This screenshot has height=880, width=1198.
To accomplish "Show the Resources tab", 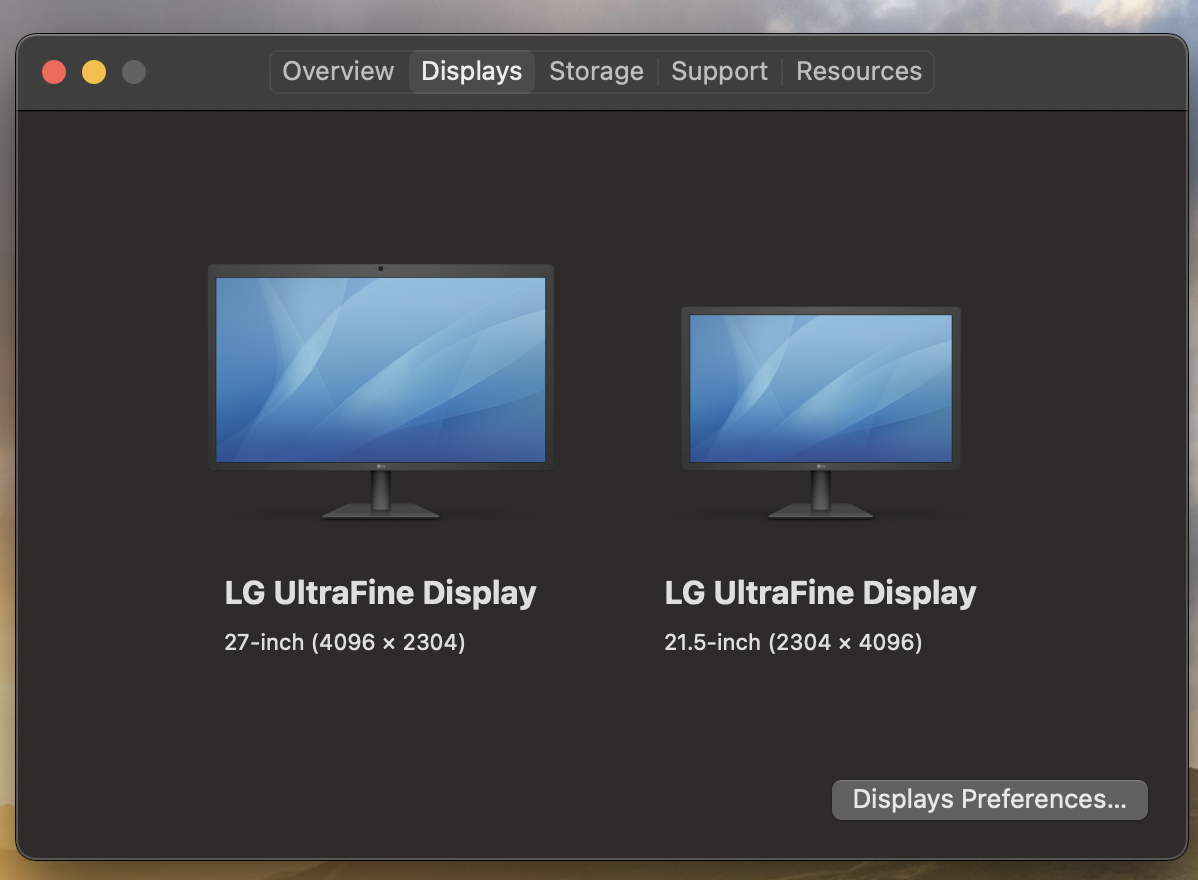I will coord(859,72).
